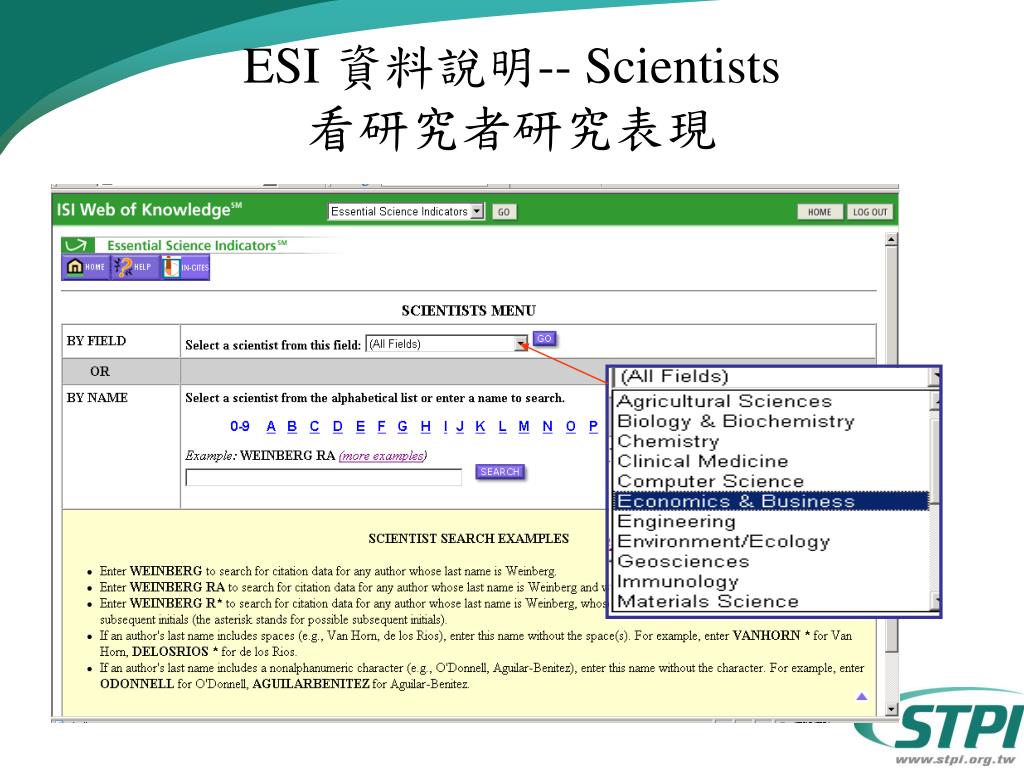Click the BY FIELD row label
The width and height of the screenshot is (1024, 768).
click(96, 341)
